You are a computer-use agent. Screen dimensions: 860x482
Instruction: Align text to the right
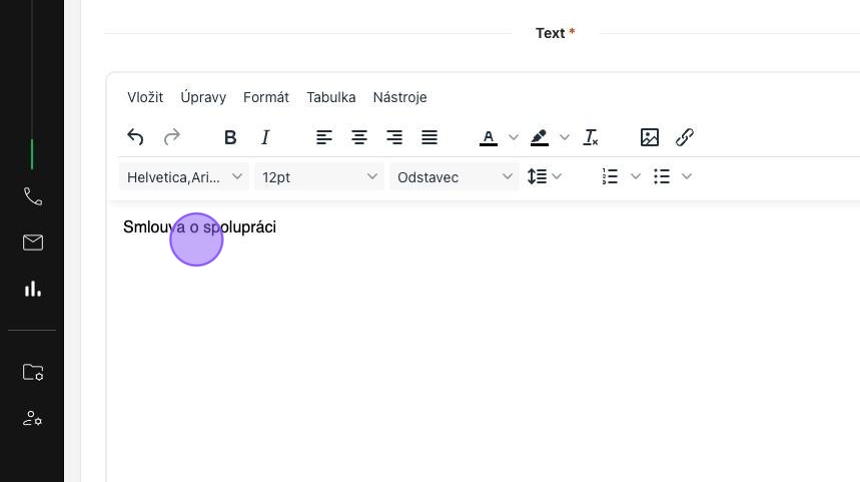click(x=394, y=137)
